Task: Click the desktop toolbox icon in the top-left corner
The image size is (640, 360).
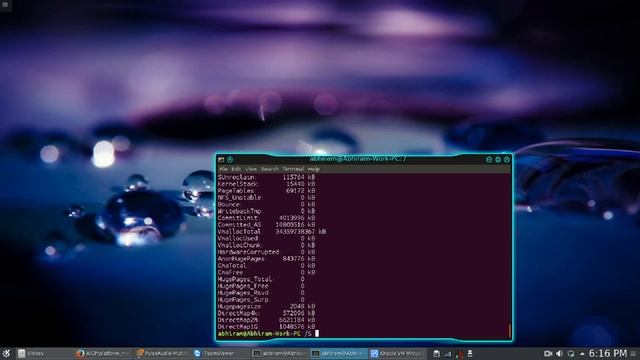Action: click(x=5, y=5)
